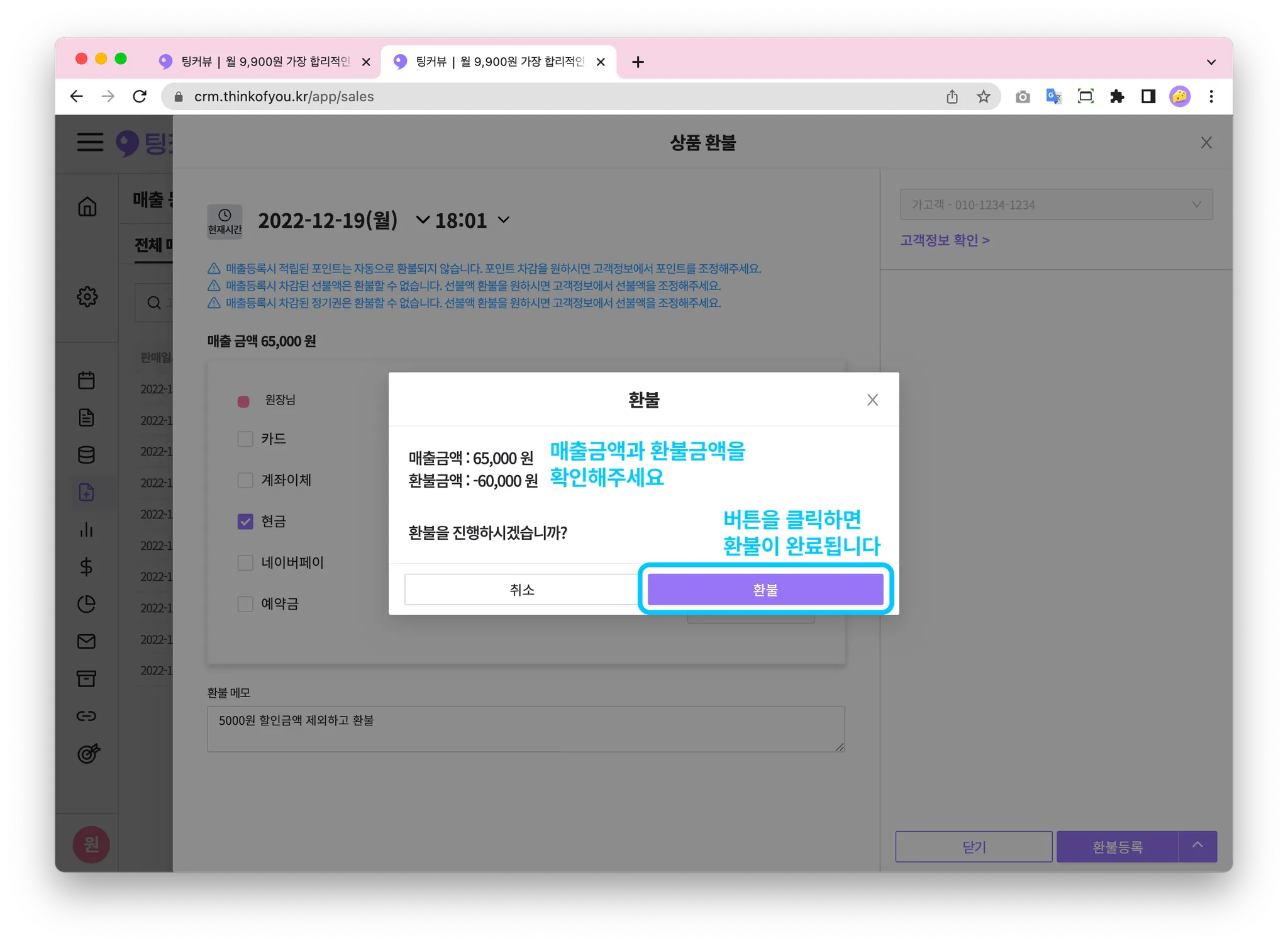1288x945 pixels.
Task: Click the dollar sign sidebar icon
Action: (87, 567)
